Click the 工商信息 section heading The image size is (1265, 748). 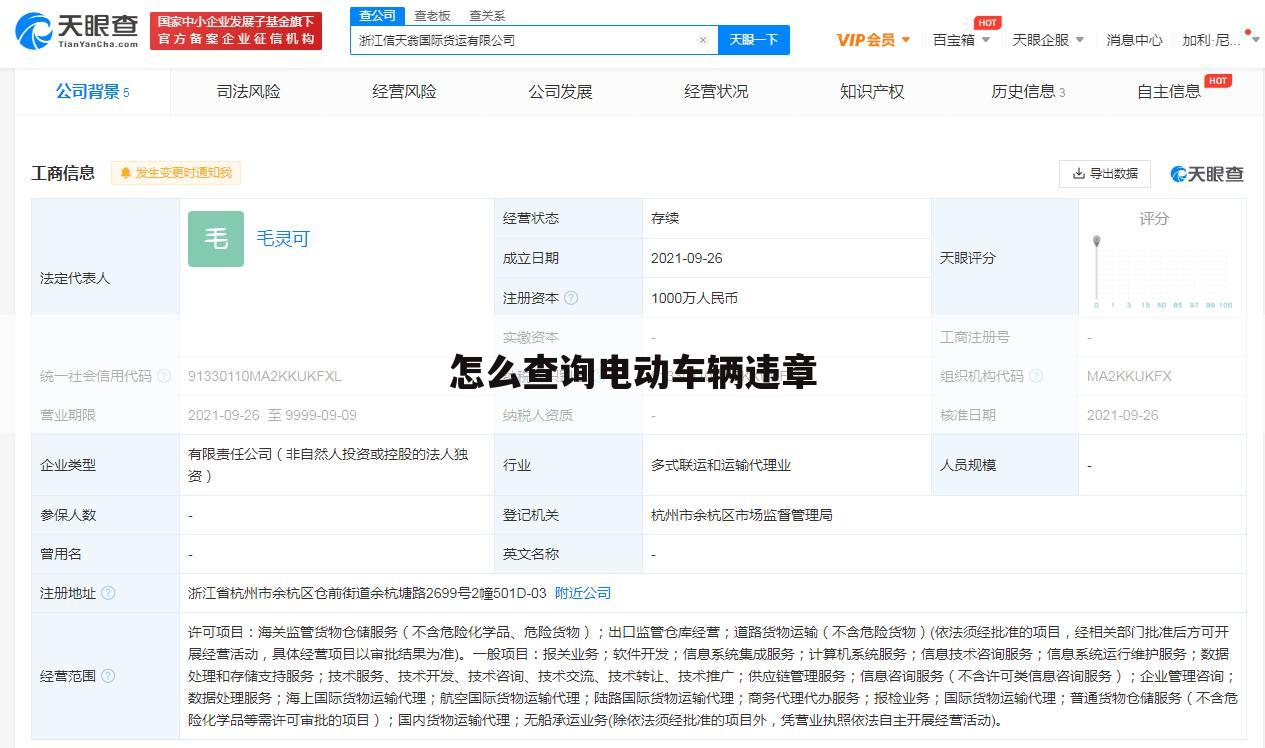(63, 173)
